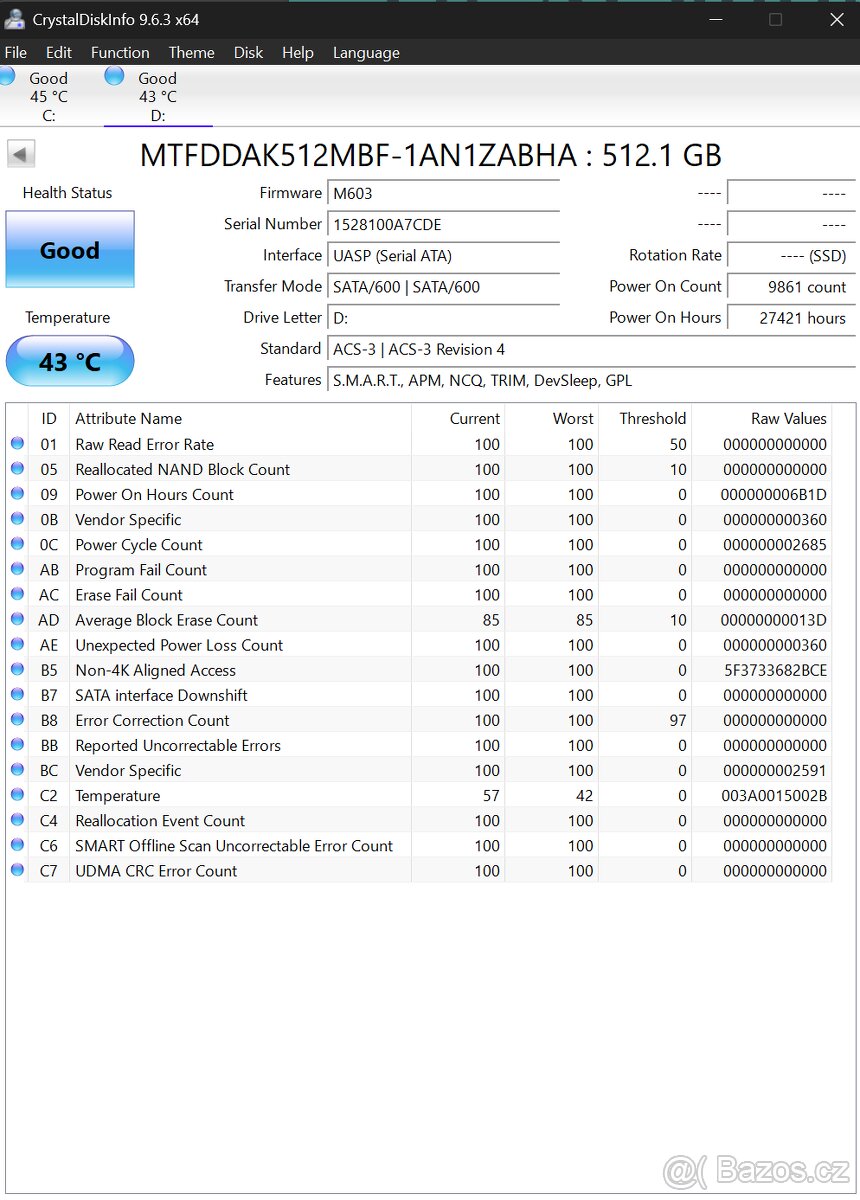Click the Good health status button
This screenshot has width=860, height=1200.
(x=70, y=249)
